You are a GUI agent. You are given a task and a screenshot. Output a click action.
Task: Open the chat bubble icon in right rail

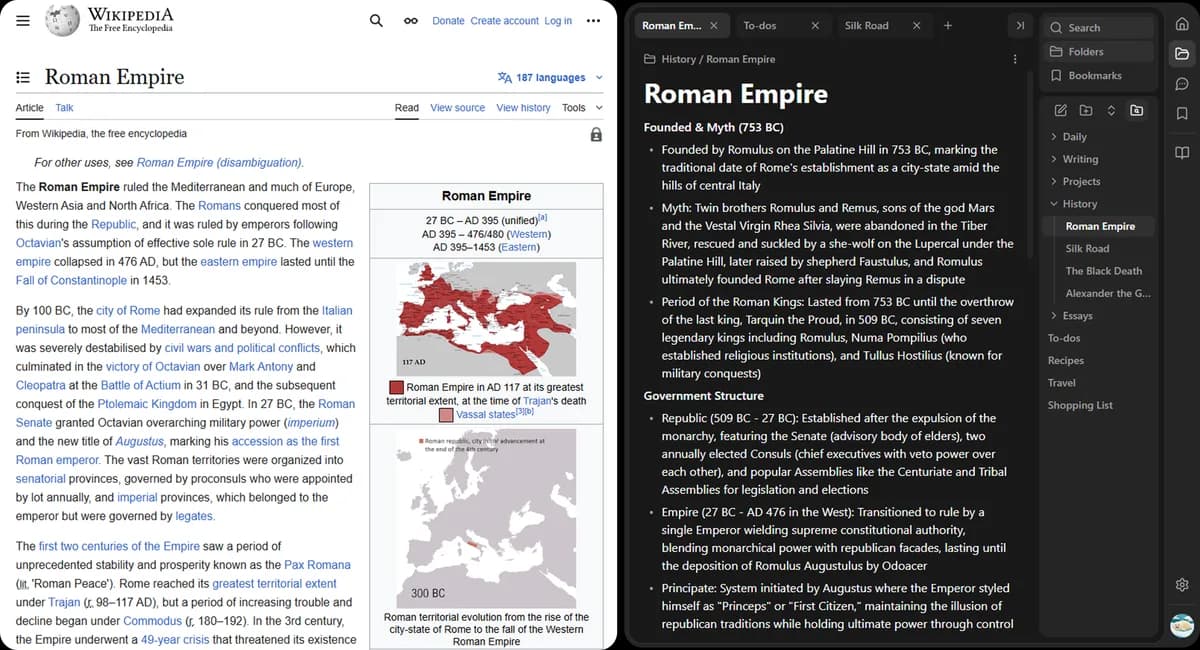pyautogui.click(x=1182, y=84)
